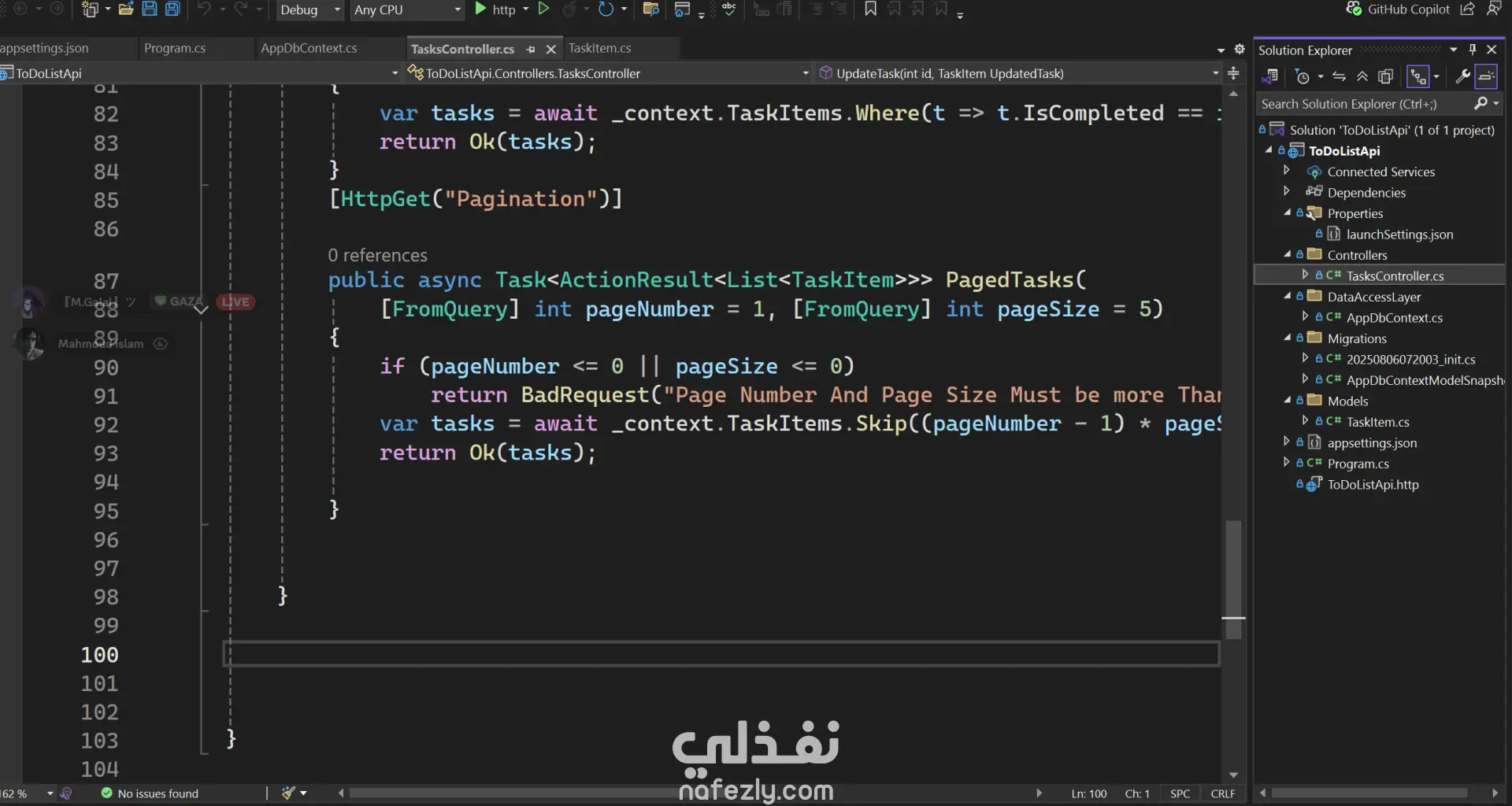Open the http launch profile dropdown arrow
The image size is (1512, 806).
pos(526,9)
